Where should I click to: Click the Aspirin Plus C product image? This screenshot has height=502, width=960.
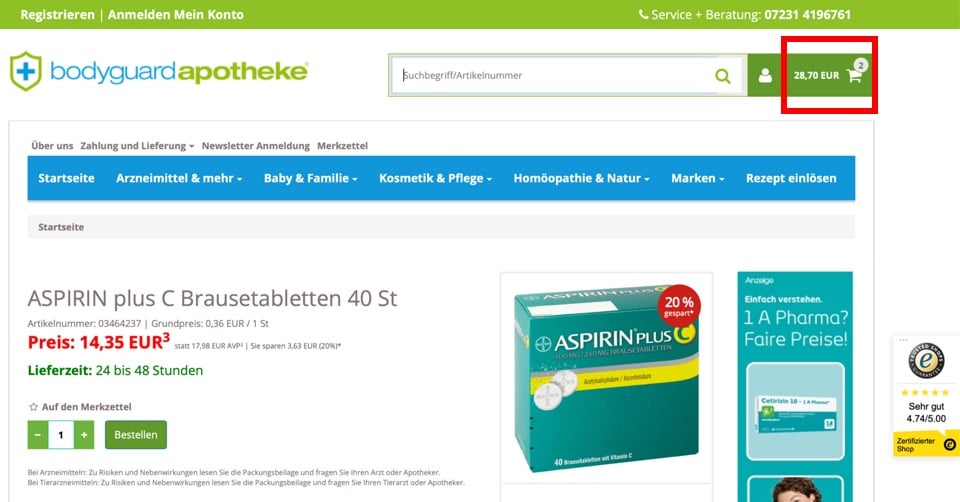606,377
